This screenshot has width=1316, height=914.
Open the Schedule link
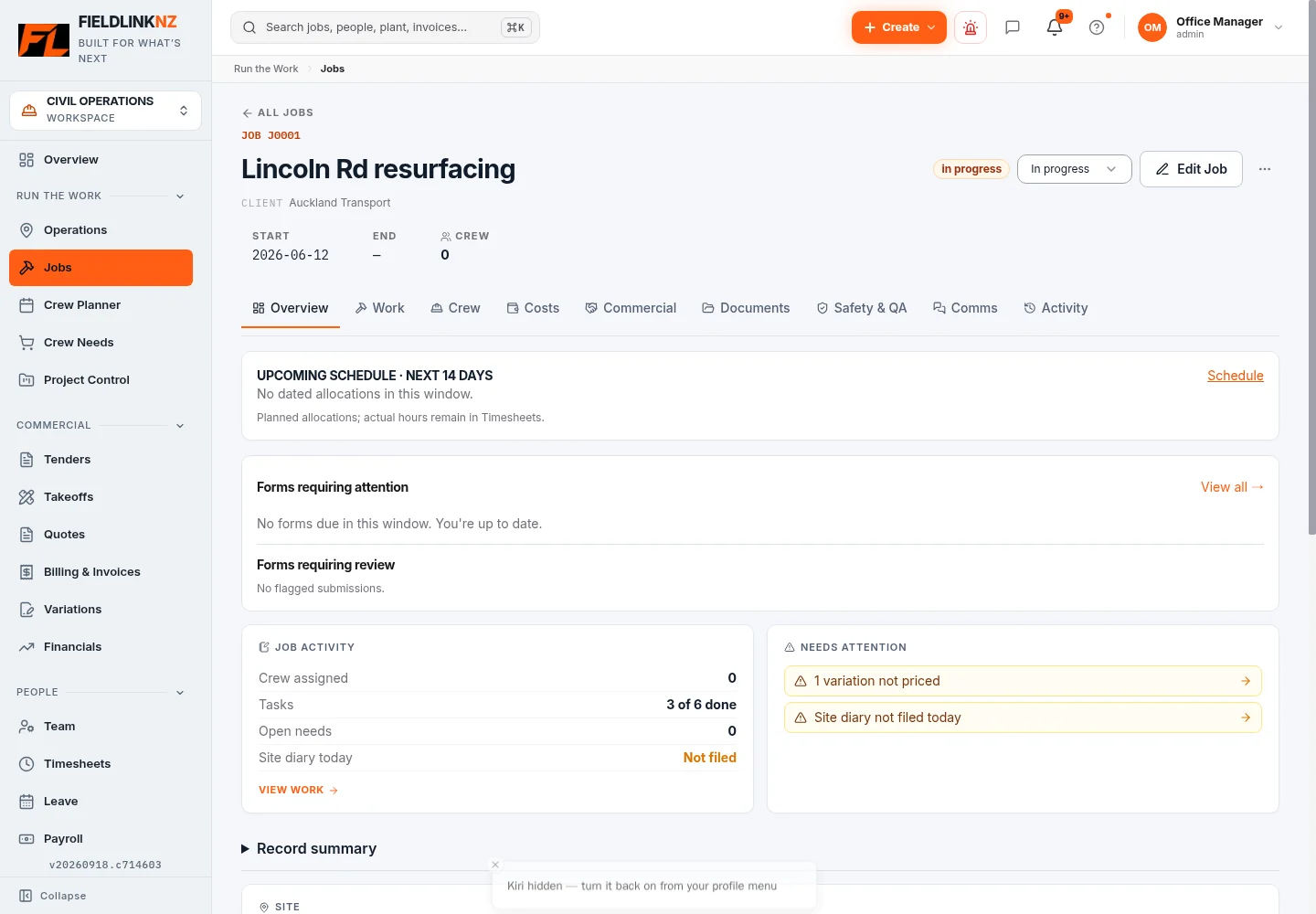point(1236,376)
